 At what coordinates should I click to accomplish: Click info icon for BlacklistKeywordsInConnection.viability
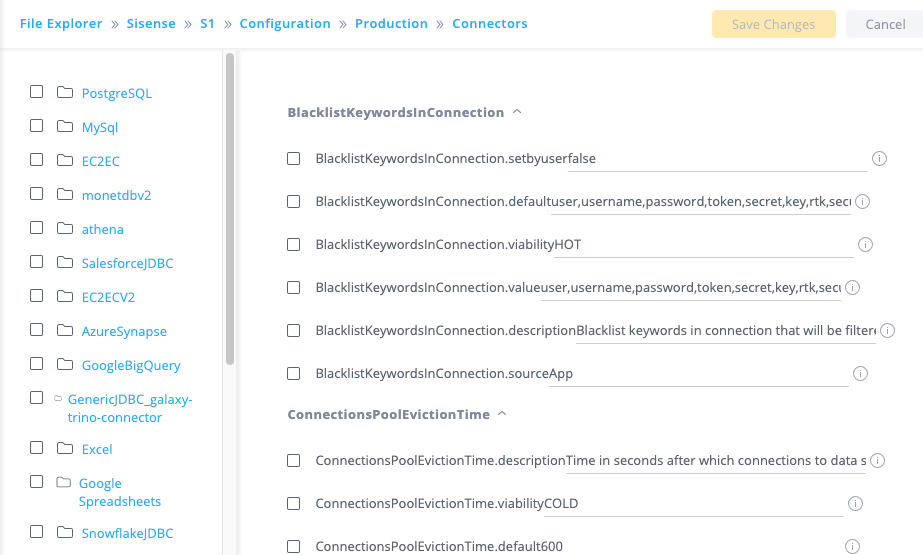pyautogui.click(x=866, y=244)
